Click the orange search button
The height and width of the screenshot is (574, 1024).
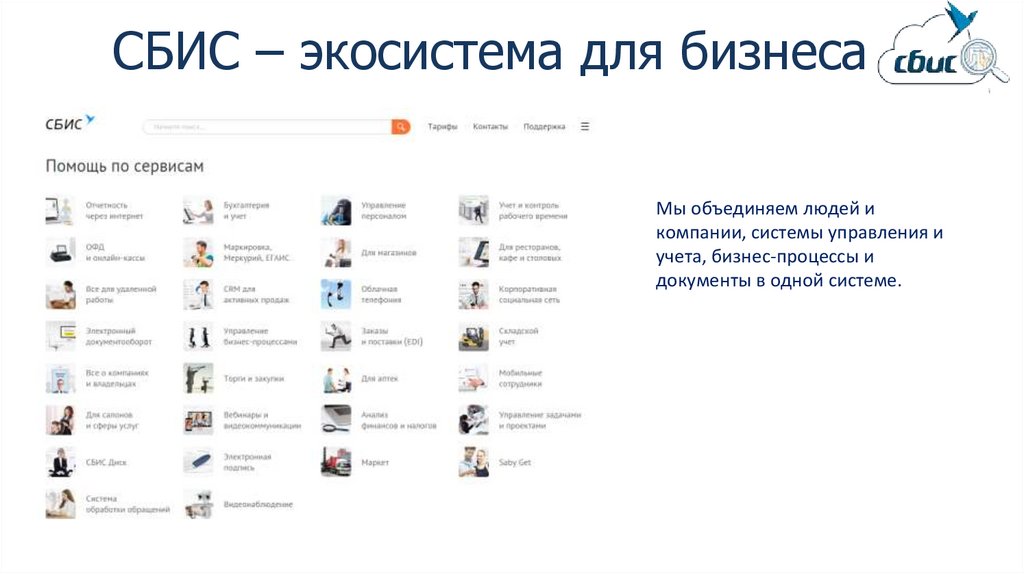pos(401,127)
